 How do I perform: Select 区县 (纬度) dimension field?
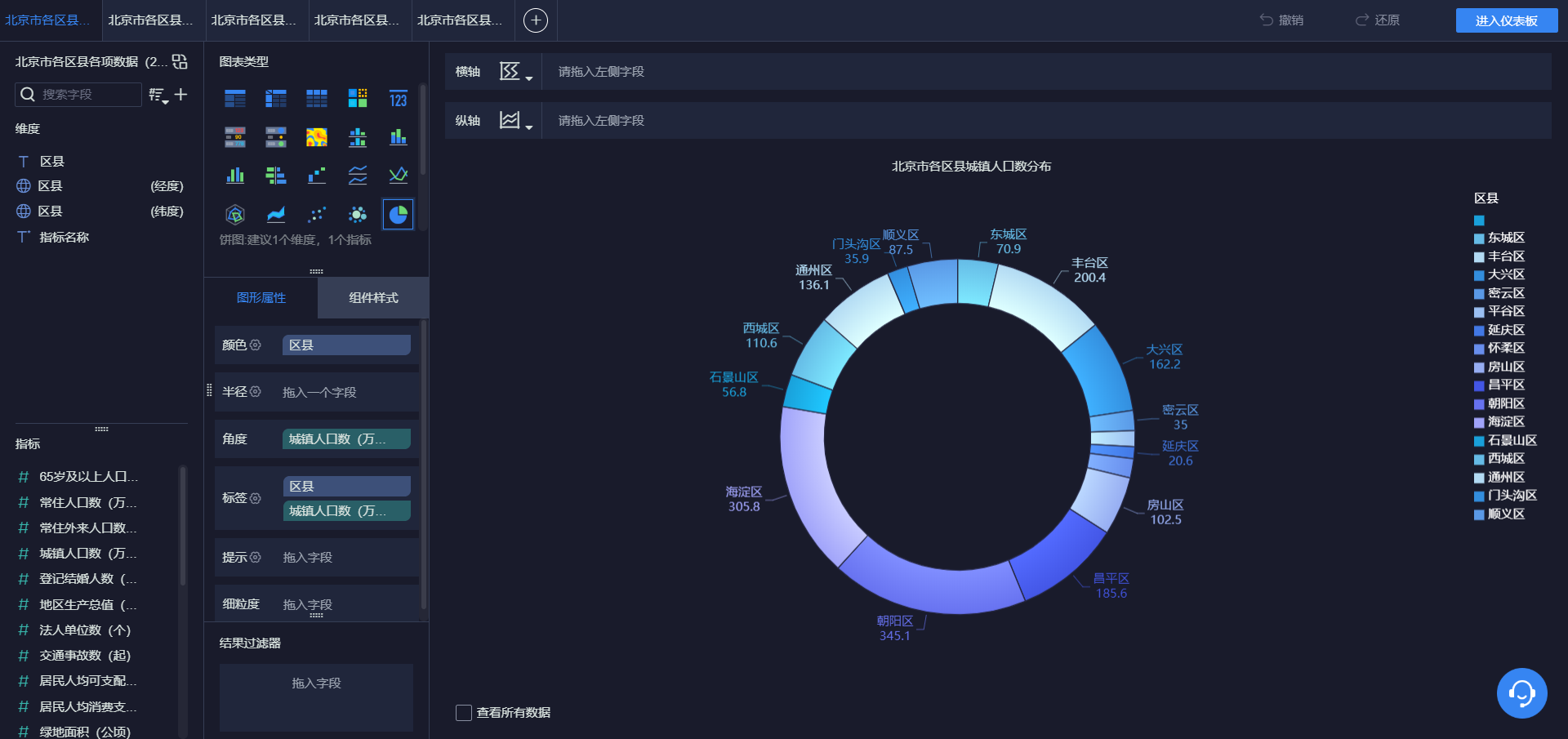(x=100, y=211)
